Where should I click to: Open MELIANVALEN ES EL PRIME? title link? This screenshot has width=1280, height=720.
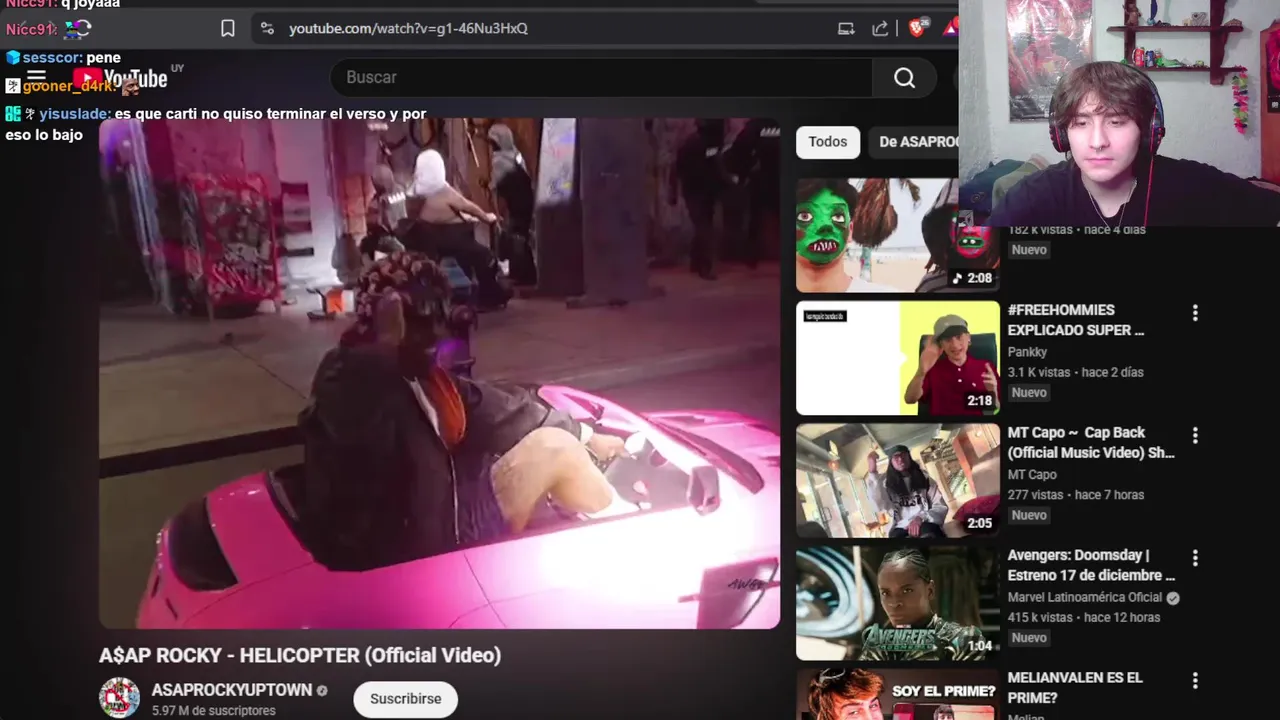click(1075, 688)
